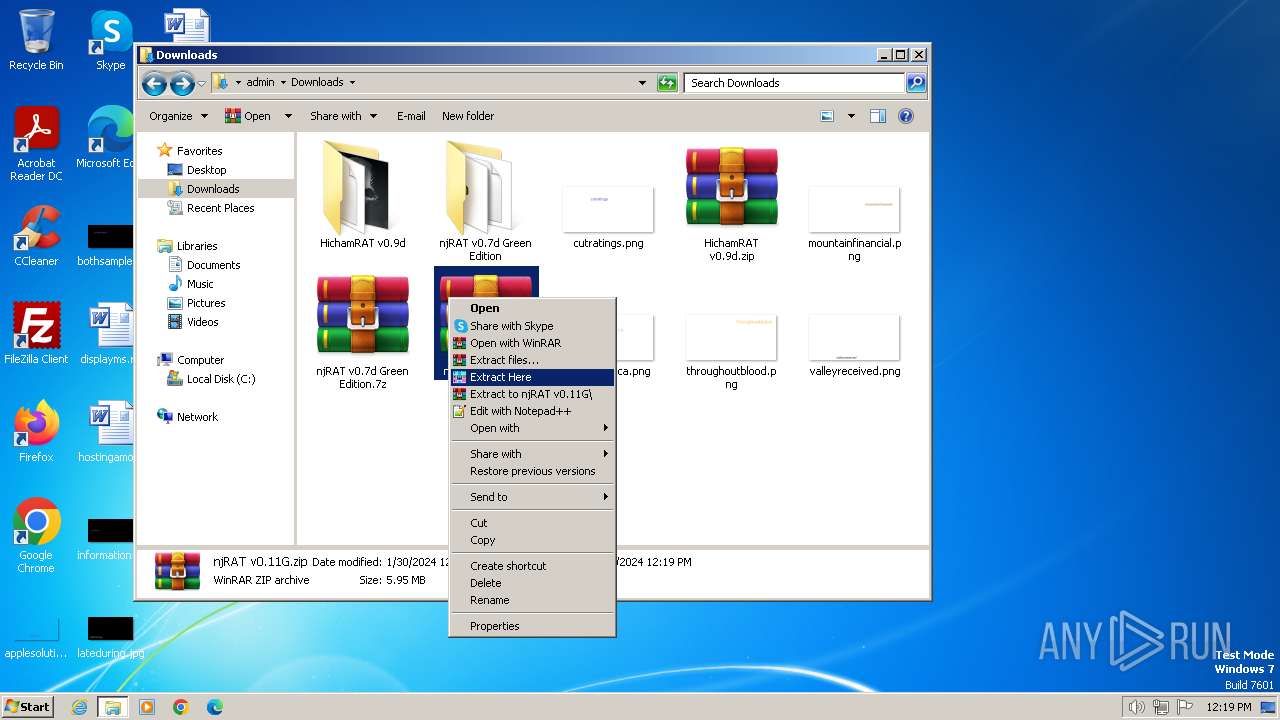Click the Refresh button beside address bar
Image resolution: width=1280 pixels, height=720 pixels.
pyautogui.click(x=667, y=83)
